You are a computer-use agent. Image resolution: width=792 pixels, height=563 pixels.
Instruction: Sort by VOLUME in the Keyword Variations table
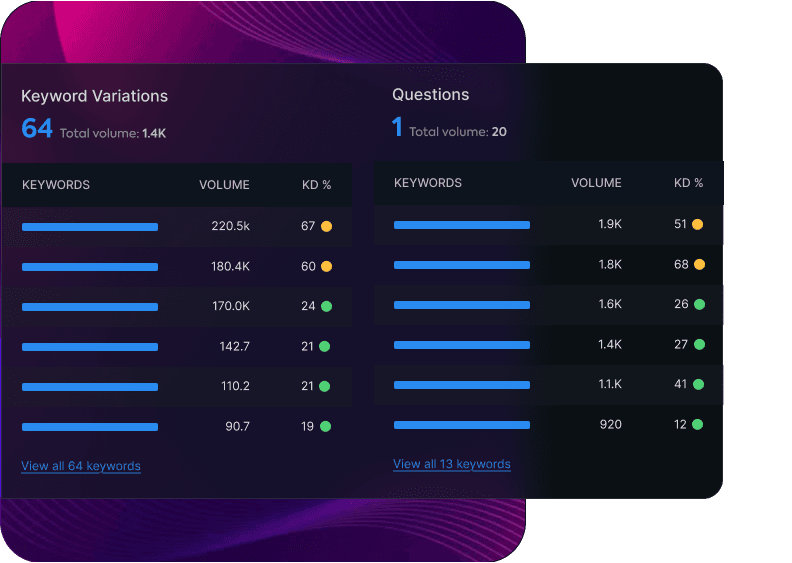[x=224, y=185]
